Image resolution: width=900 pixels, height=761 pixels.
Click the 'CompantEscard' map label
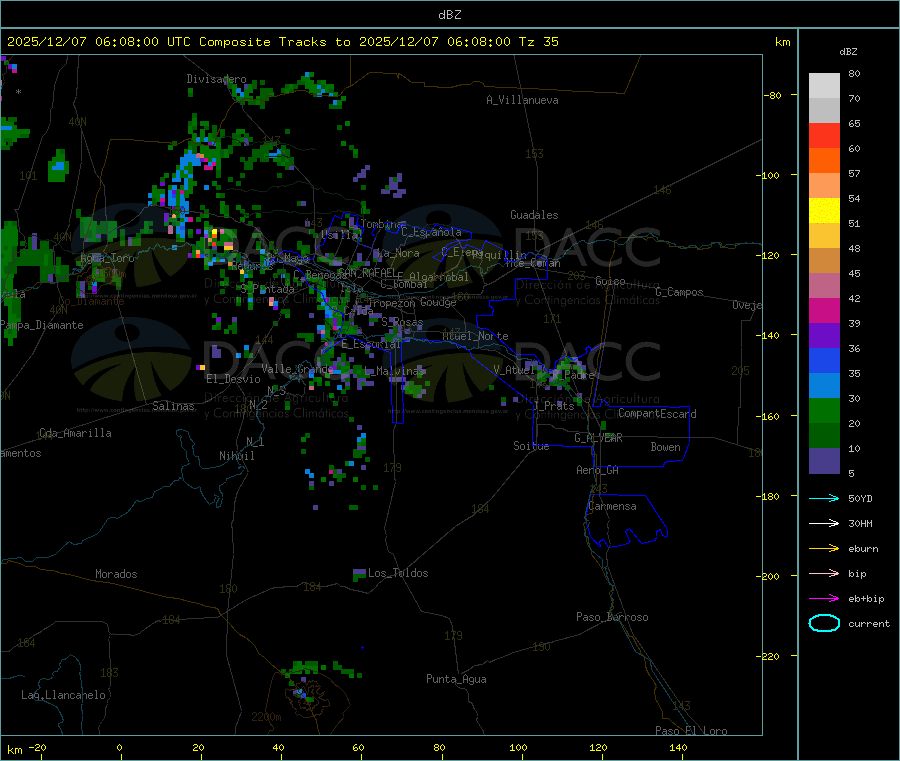(x=657, y=413)
